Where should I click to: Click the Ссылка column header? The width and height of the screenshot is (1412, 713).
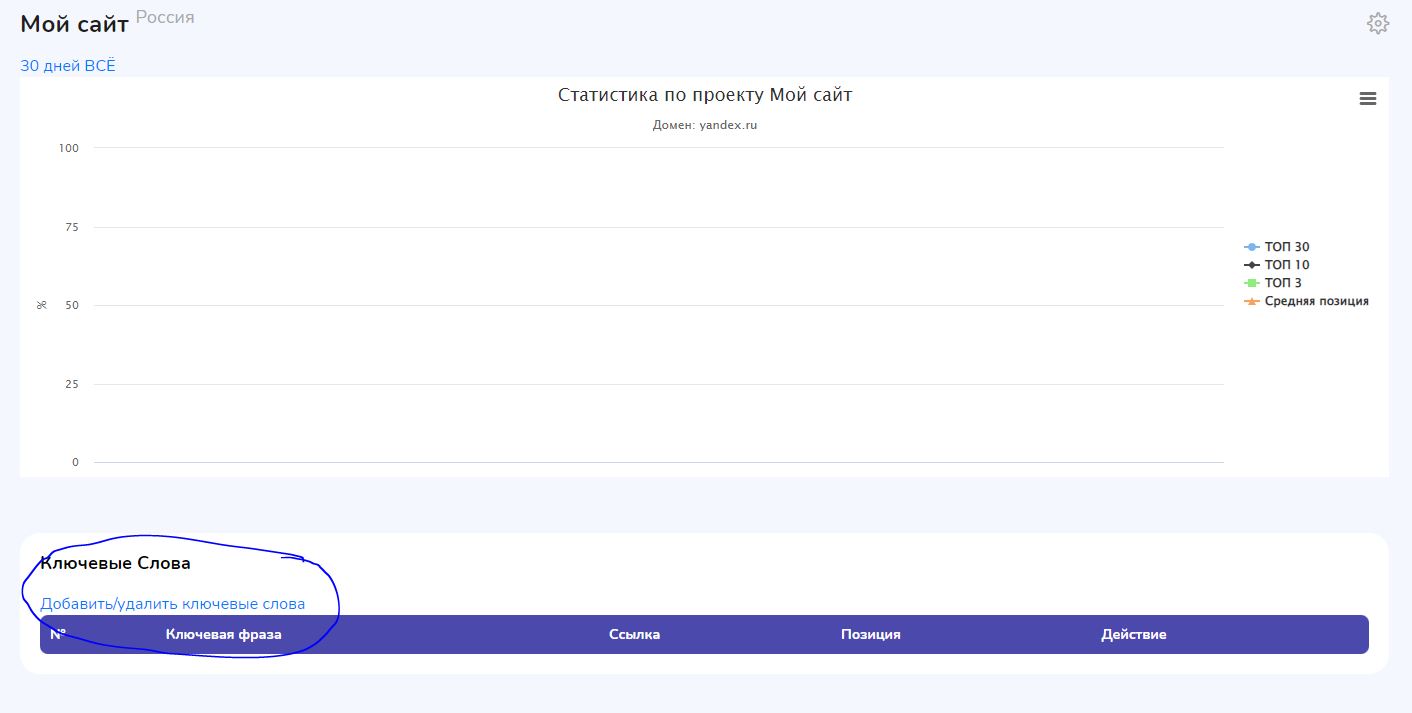pyautogui.click(x=634, y=634)
